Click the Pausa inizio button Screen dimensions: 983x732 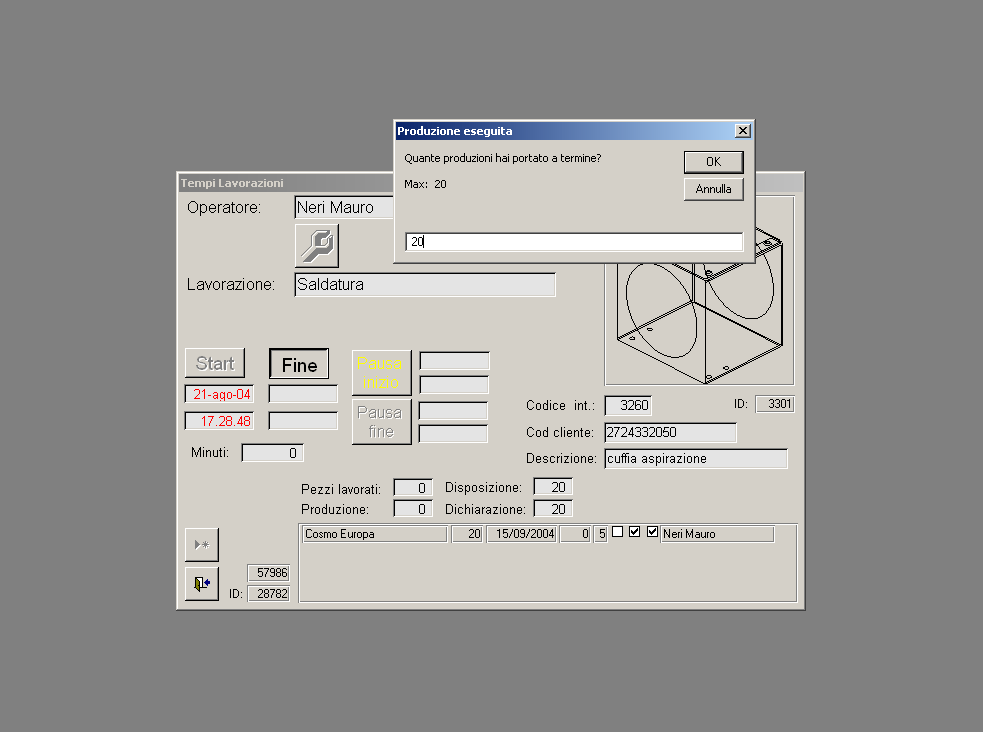pyautogui.click(x=381, y=373)
